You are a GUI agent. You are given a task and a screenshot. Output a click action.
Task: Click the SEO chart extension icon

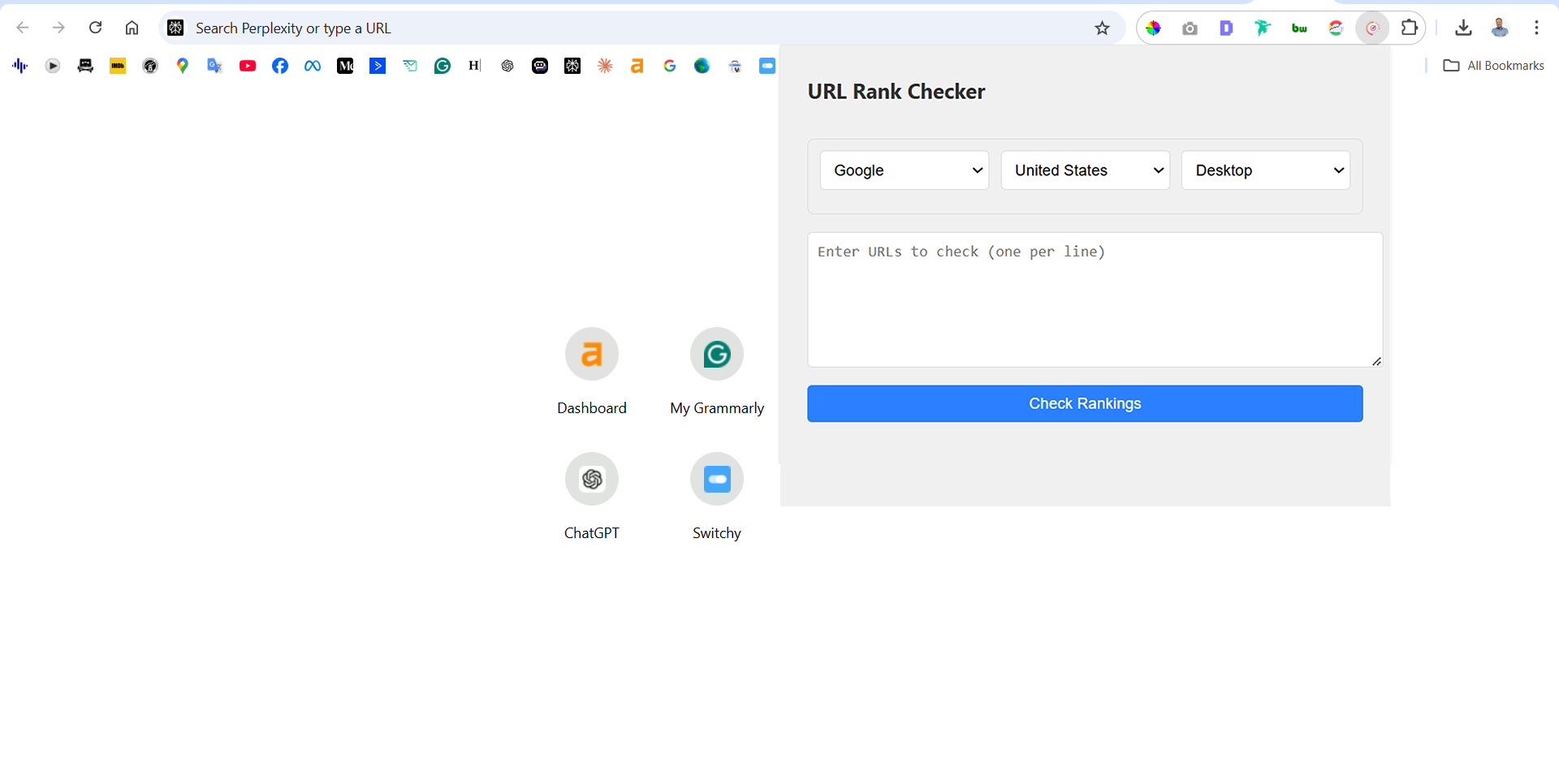1336,28
